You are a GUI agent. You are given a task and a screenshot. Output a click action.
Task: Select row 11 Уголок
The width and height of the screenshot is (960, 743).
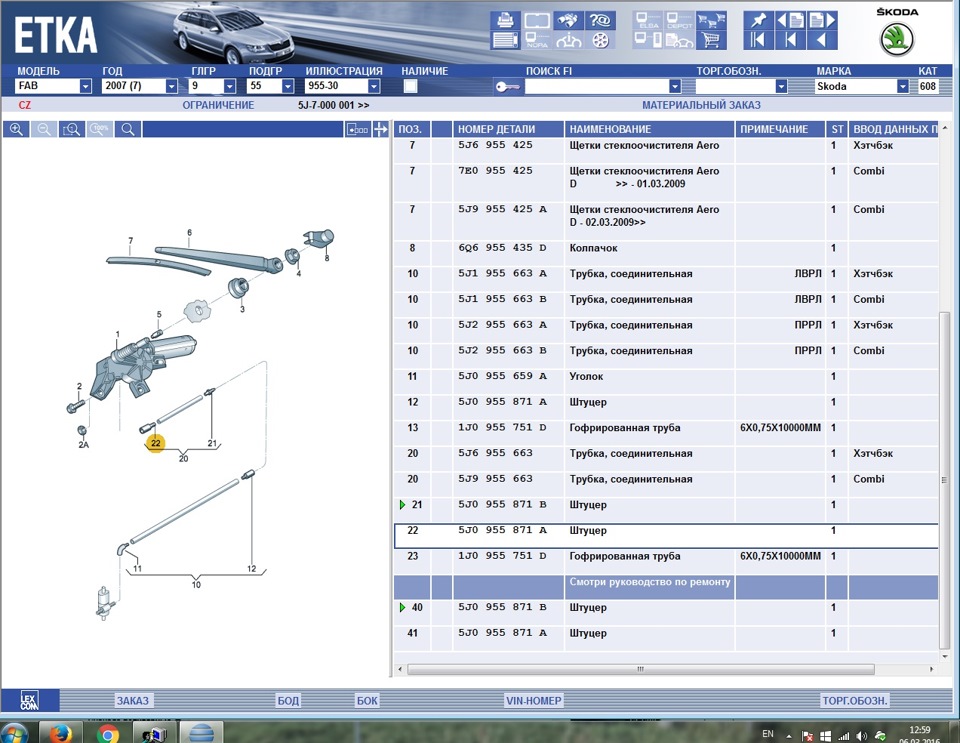tap(666, 376)
